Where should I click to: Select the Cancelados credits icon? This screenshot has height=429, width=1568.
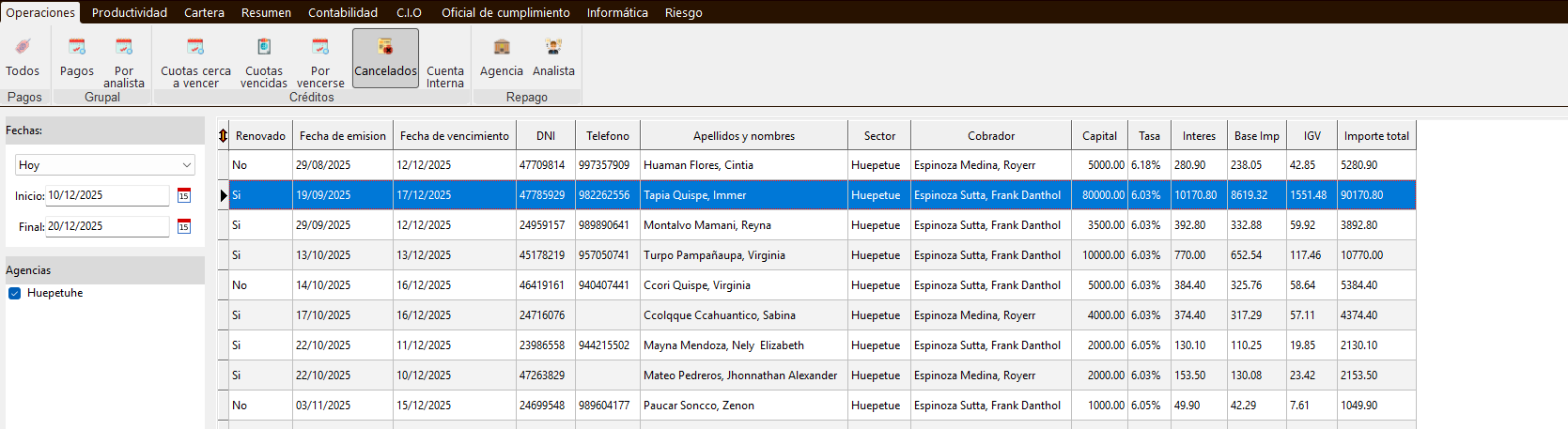click(x=385, y=57)
